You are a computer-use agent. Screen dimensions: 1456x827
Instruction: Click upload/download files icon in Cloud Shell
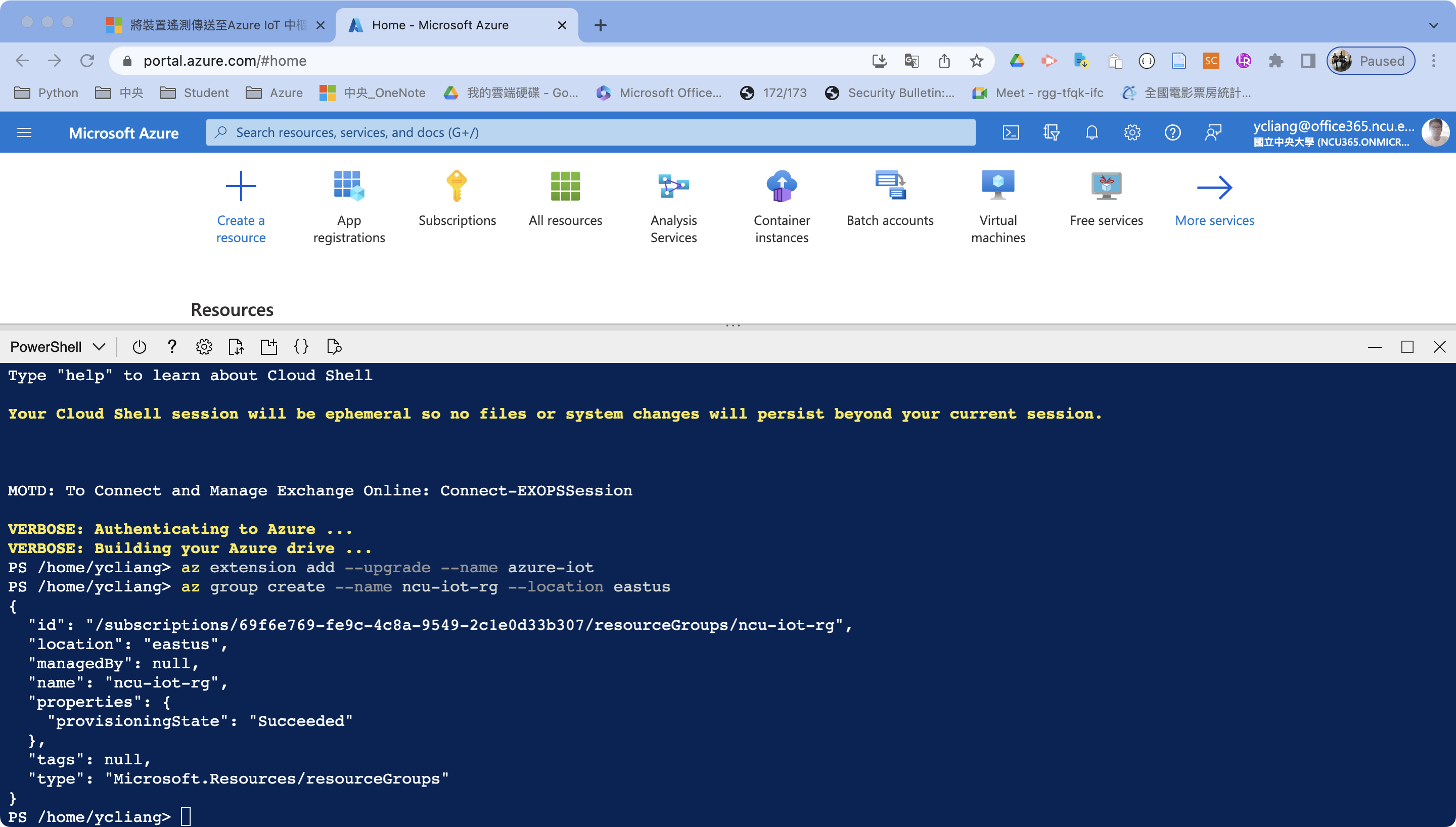click(x=236, y=346)
